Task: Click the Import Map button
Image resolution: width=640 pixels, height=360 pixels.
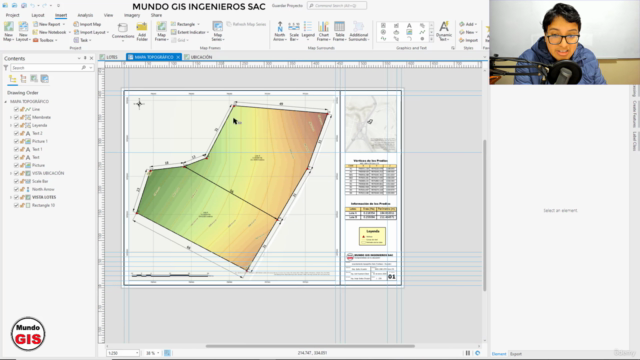Action: tap(87, 24)
